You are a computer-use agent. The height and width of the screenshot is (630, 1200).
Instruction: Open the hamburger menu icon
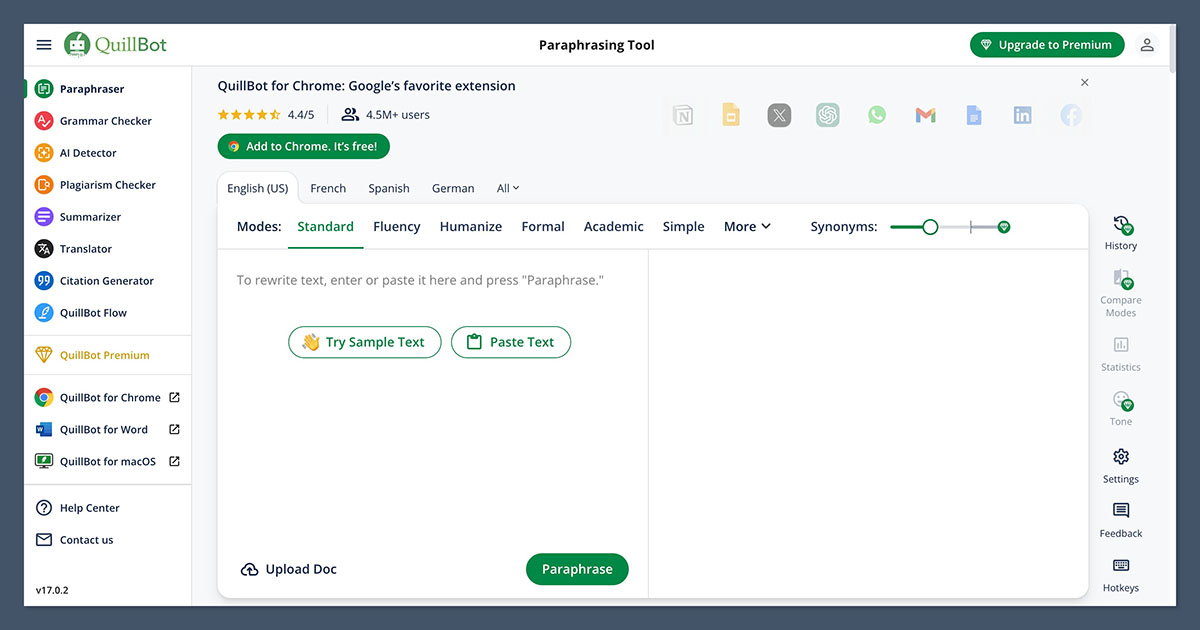[43, 45]
